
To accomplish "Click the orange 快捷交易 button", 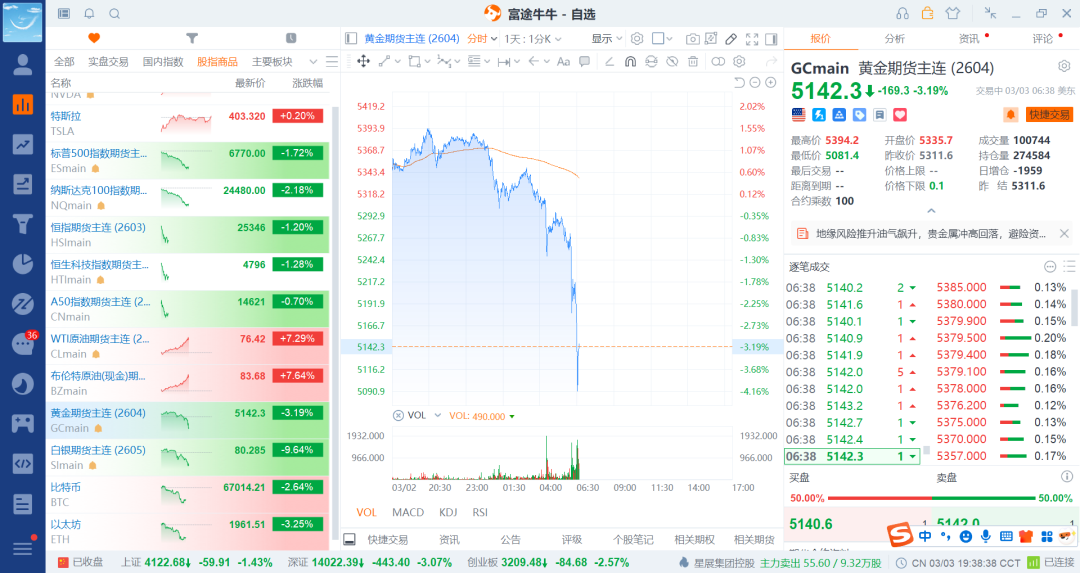I will [1050, 114].
